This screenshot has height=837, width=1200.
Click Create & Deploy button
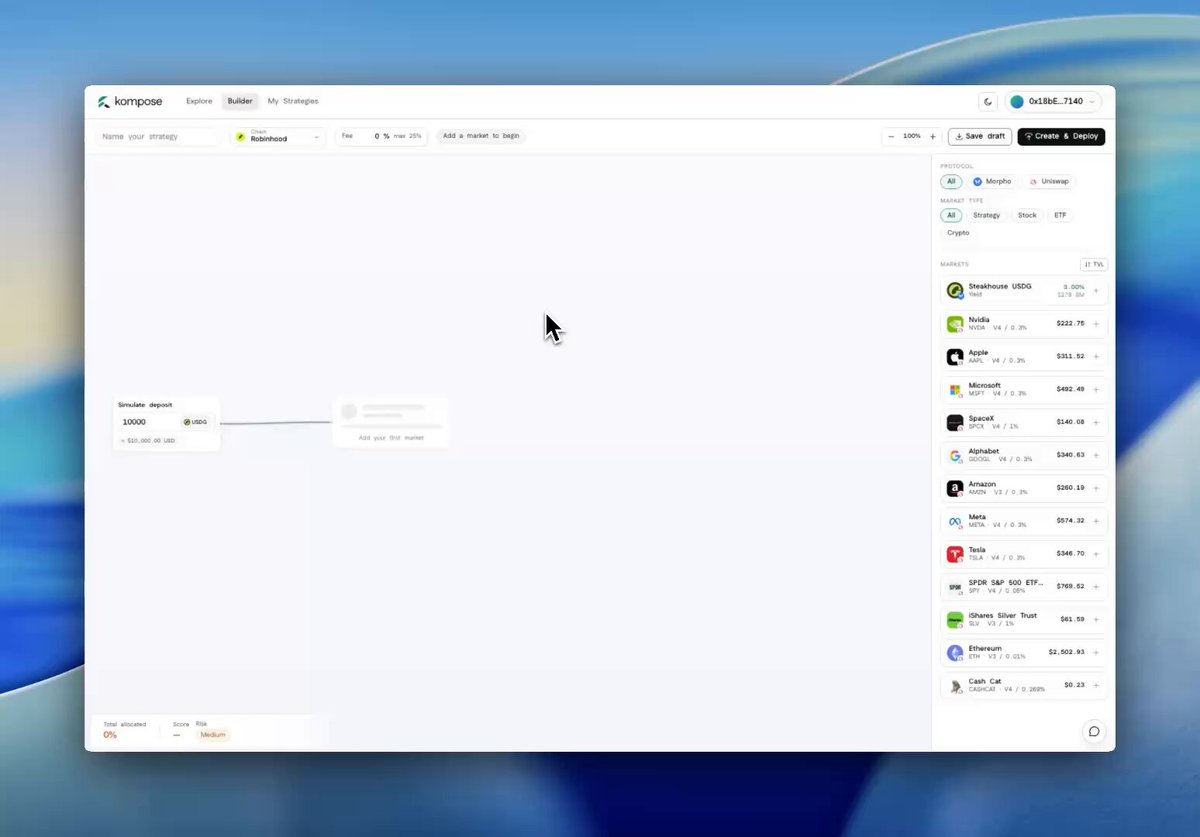tap(1061, 136)
